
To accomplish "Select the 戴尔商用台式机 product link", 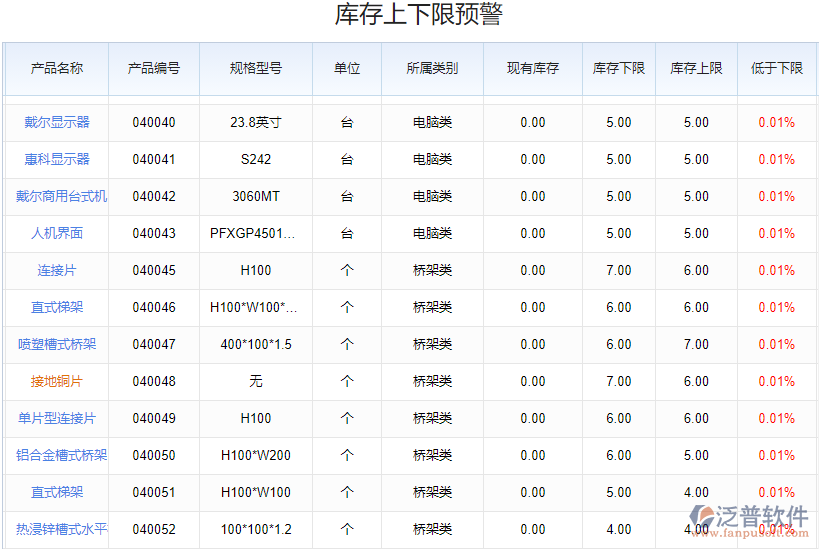I will [x=61, y=196].
